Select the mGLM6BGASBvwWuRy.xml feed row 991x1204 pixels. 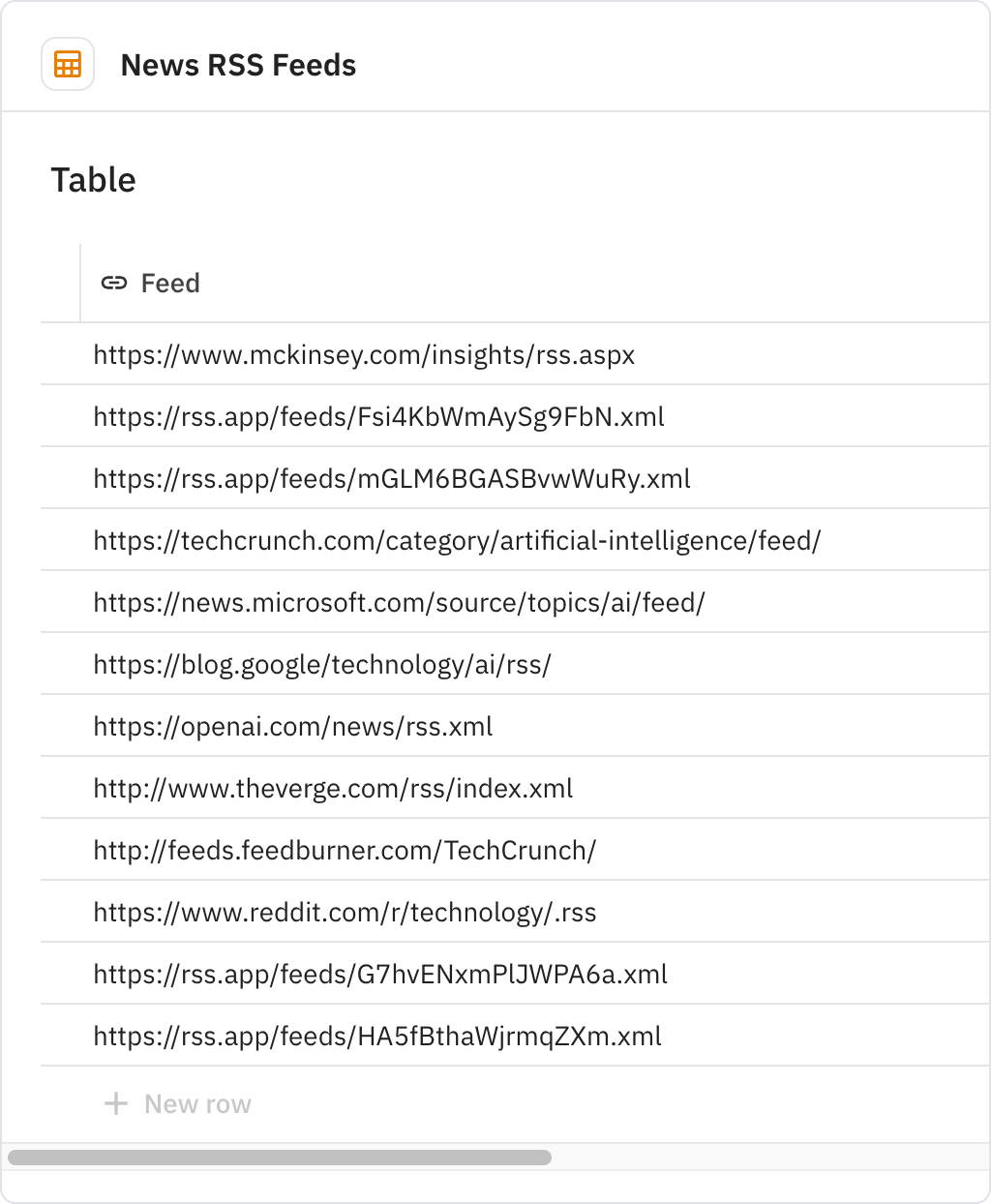(392, 478)
